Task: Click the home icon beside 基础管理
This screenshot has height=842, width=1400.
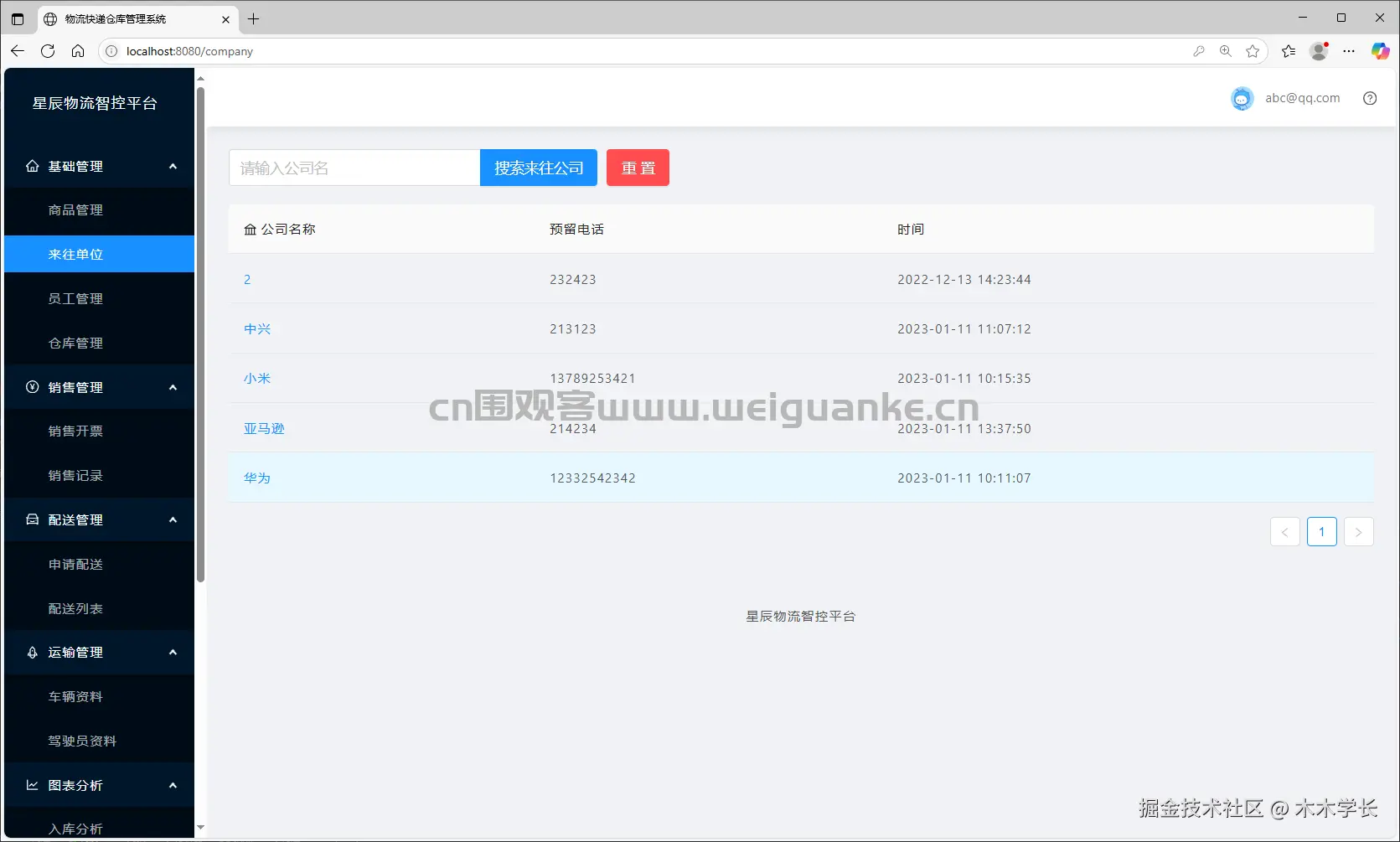Action: [x=32, y=166]
